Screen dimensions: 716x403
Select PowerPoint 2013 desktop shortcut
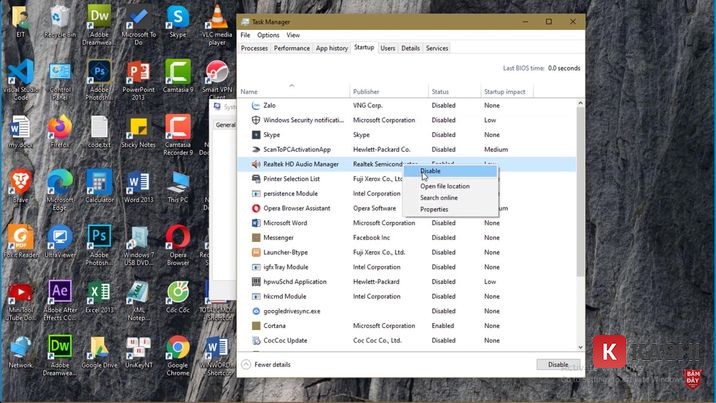[138, 80]
